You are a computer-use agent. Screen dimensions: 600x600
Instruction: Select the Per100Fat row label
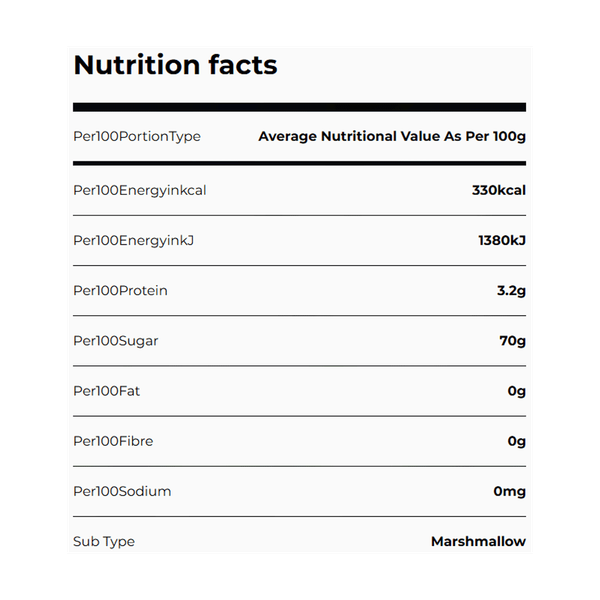tap(107, 391)
